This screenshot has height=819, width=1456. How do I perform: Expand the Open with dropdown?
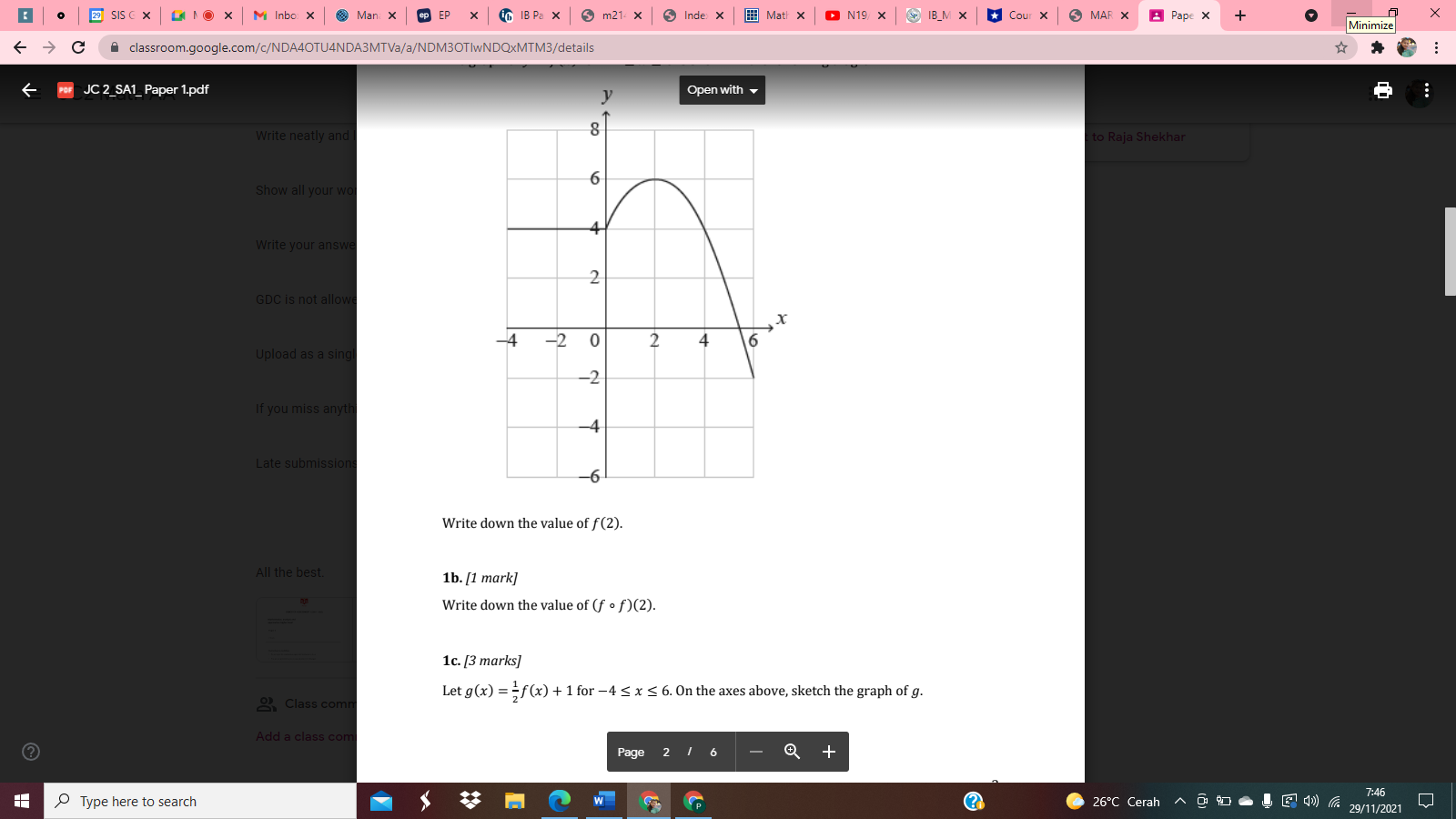tap(722, 90)
